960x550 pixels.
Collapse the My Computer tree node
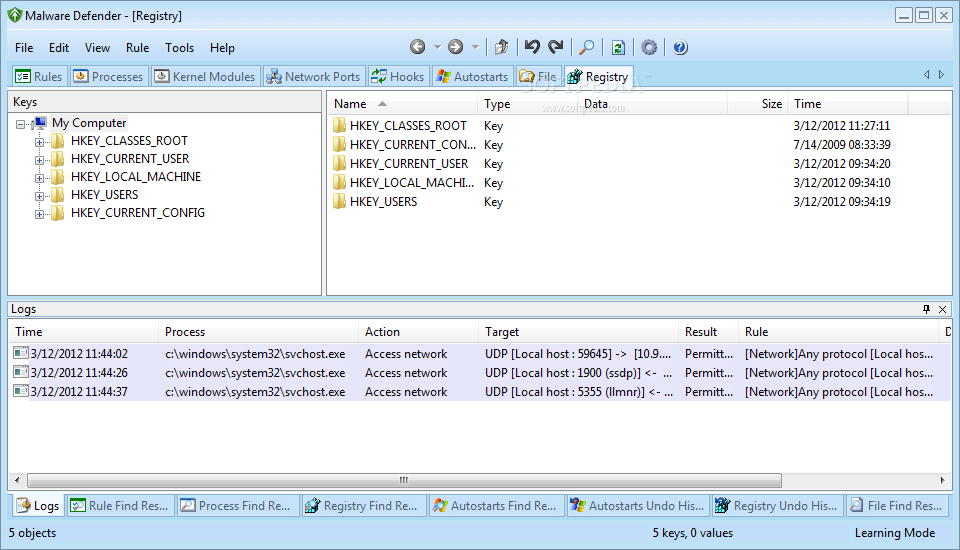tap(21, 124)
